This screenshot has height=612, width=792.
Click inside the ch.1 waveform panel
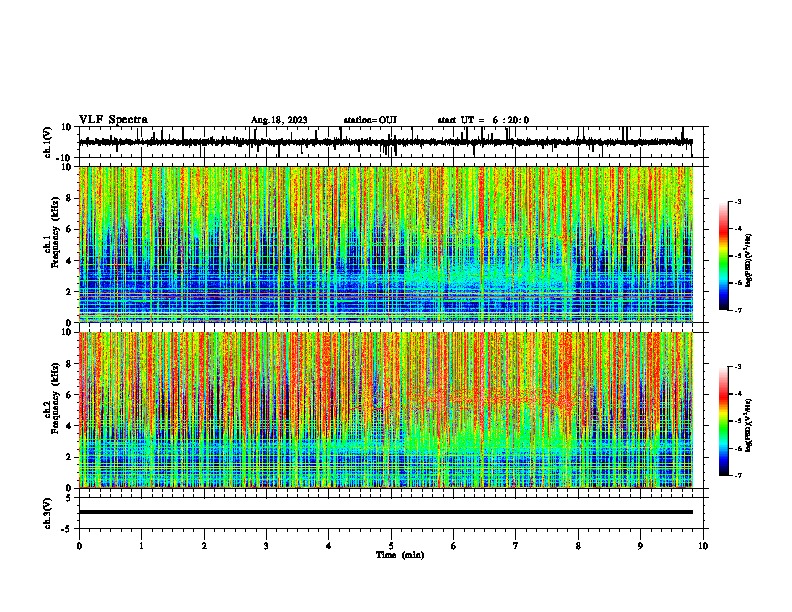[x=391, y=142]
